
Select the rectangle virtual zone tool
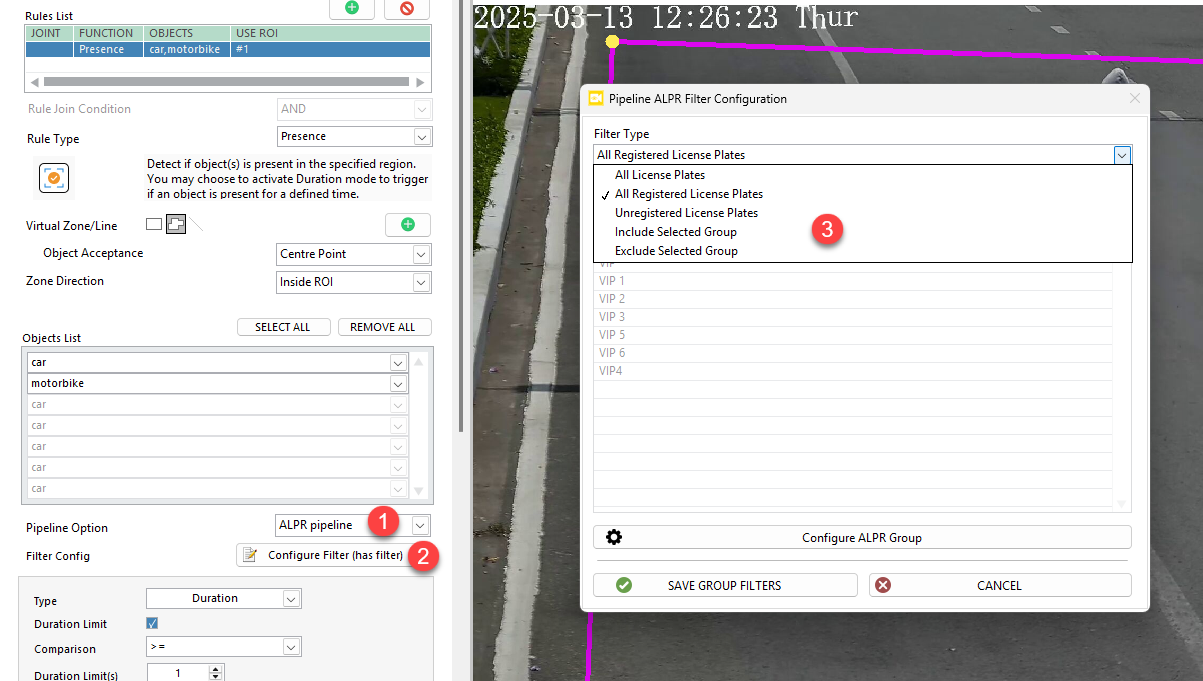pyautogui.click(x=153, y=224)
